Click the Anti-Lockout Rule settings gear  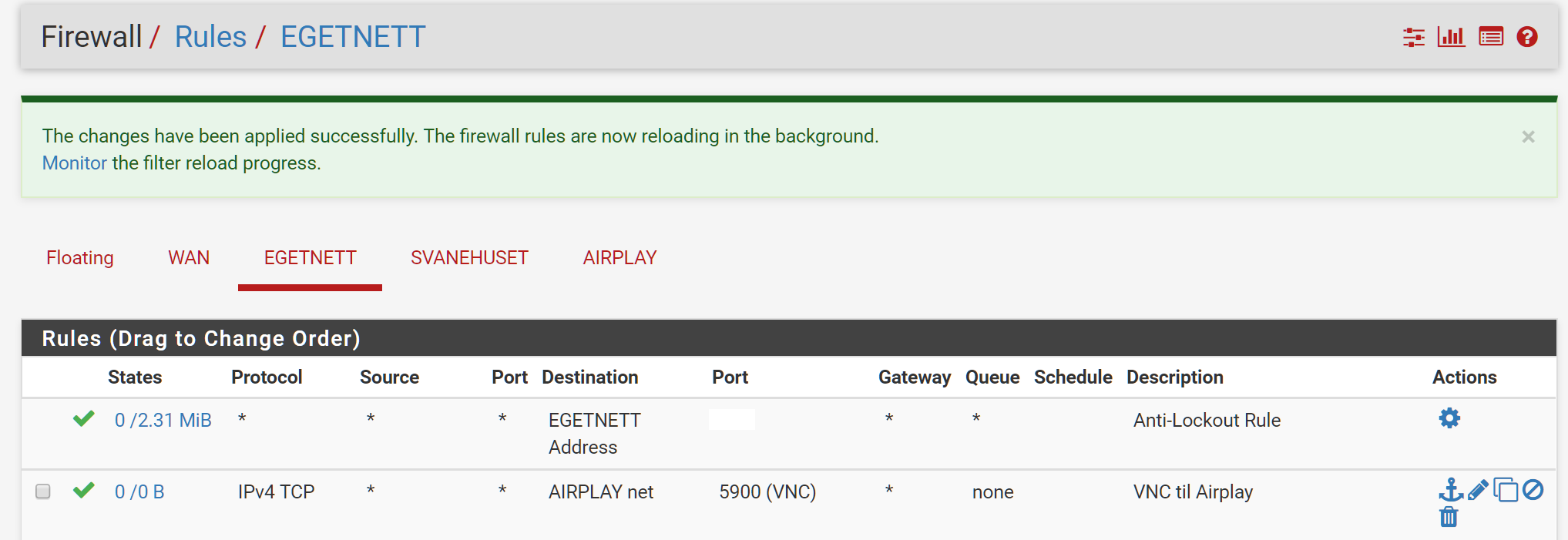click(1449, 418)
